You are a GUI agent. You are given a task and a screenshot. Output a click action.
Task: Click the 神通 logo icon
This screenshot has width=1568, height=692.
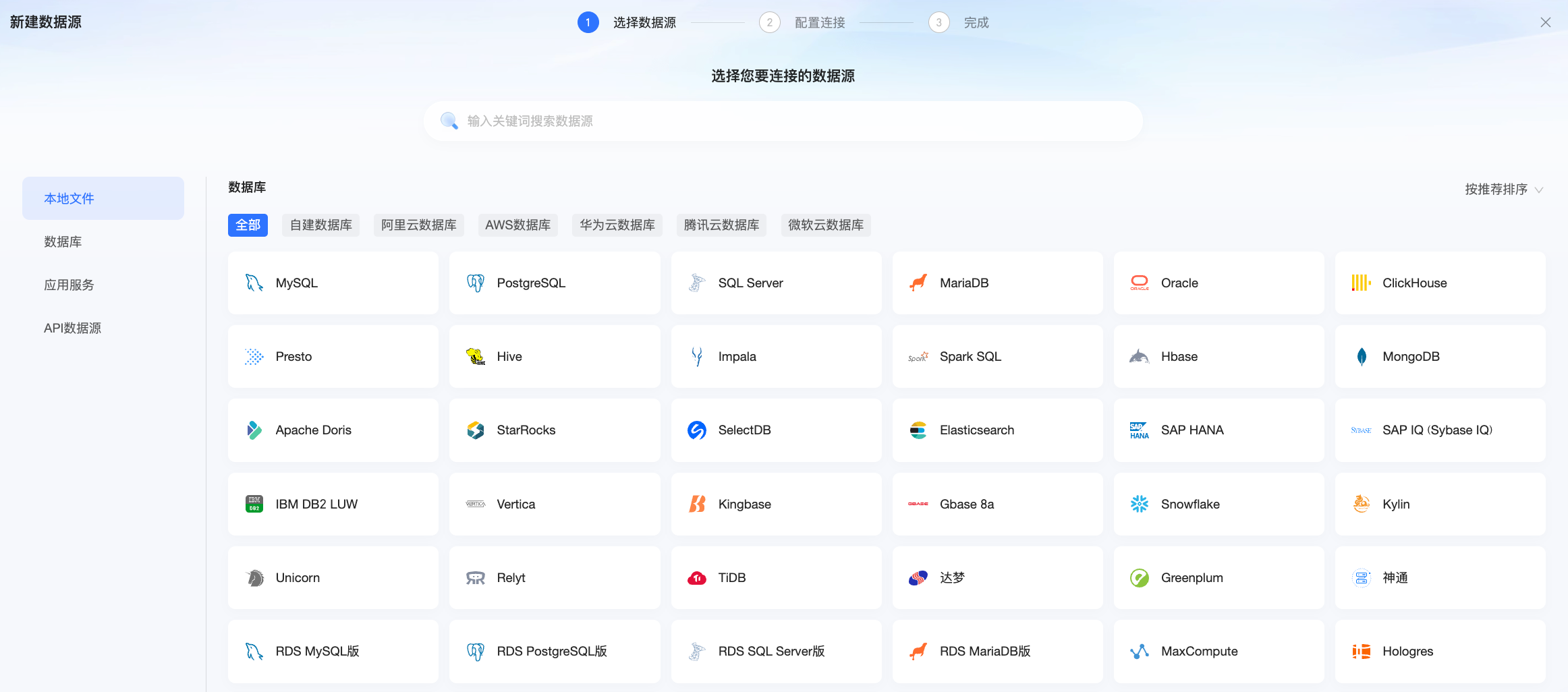click(1361, 578)
